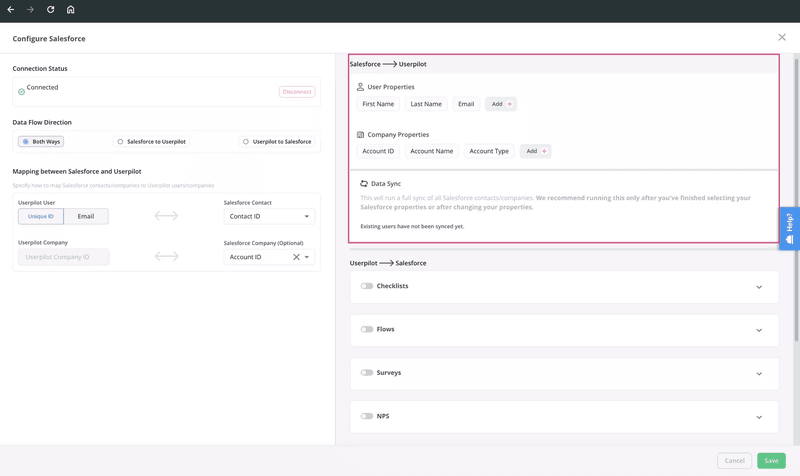The image size is (800, 476).
Task: Switch Userpilot User mapping to Email
Action: pos(86,216)
